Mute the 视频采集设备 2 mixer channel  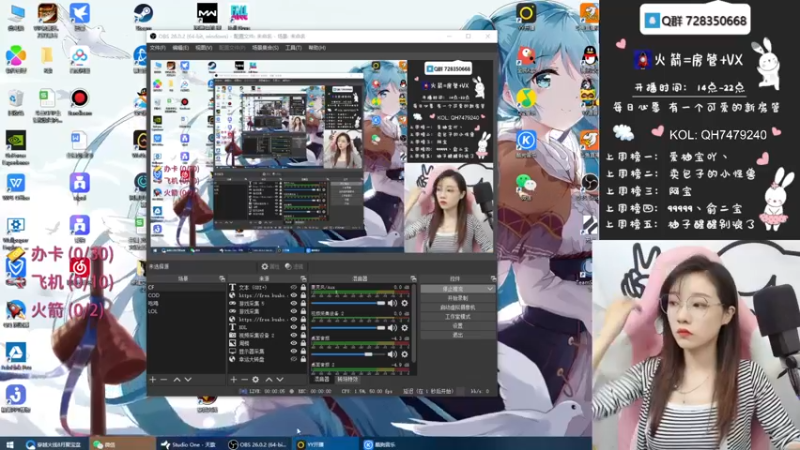pyautogui.click(x=392, y=328)
